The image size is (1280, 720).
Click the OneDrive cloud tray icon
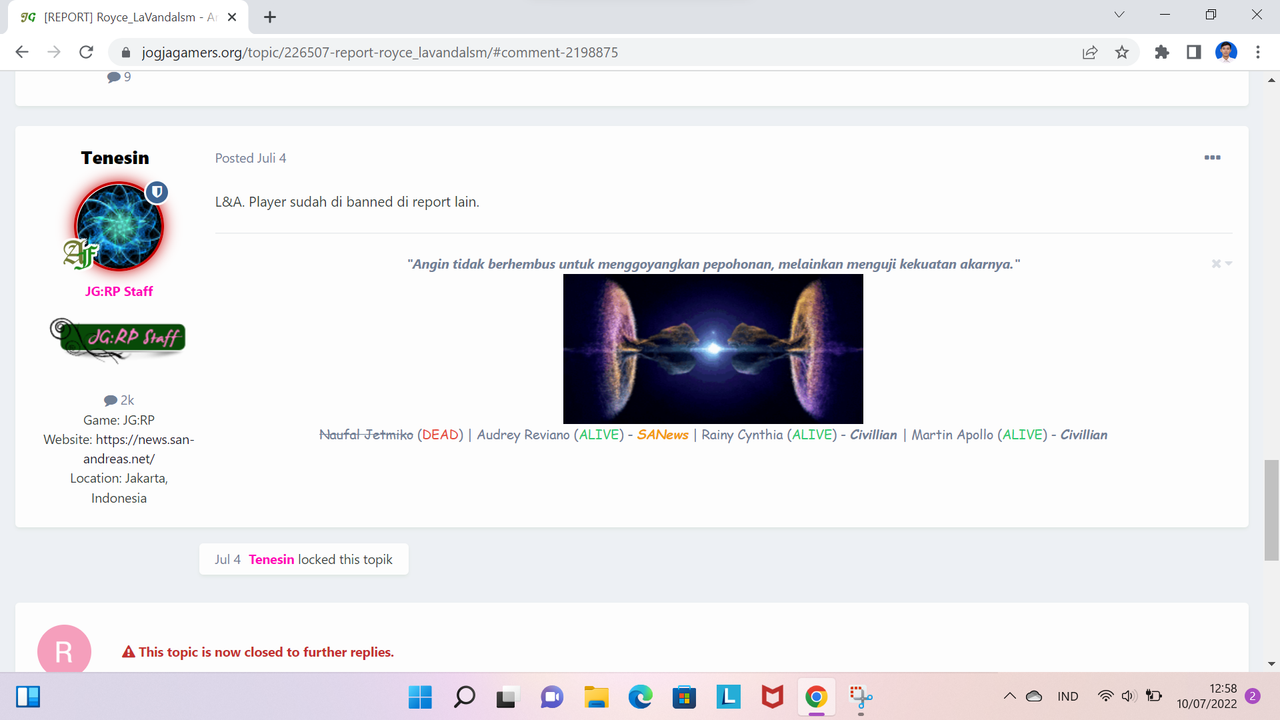[1034, 696]
